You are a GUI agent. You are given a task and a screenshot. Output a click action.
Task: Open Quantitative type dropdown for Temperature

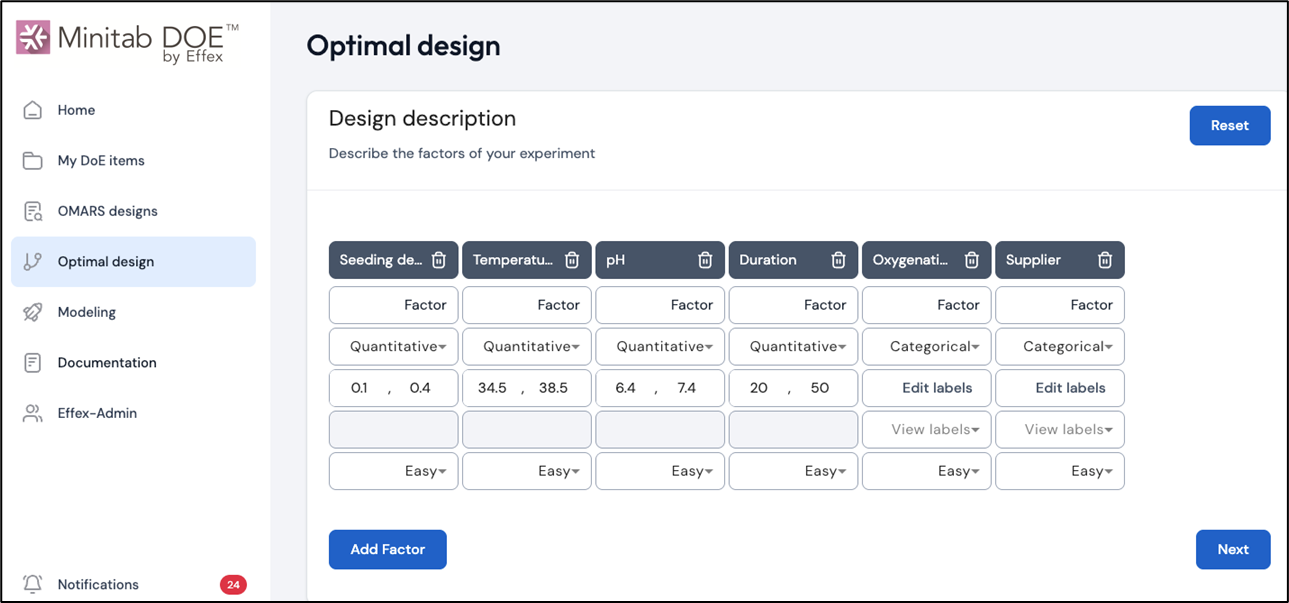tap(527, 347)
